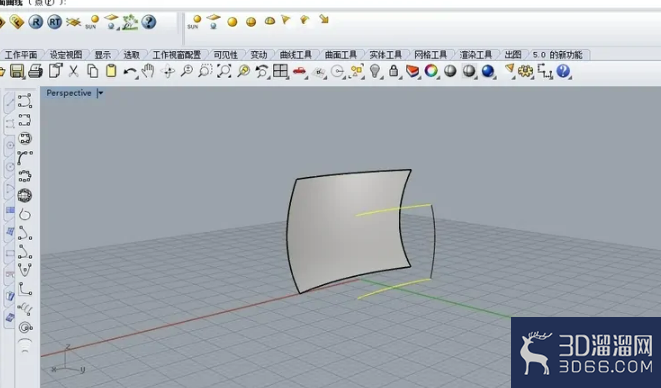The image size is (661, 388).
Task: Switch to the 工作平面 tab
Action: pyautogui.click(x=21, y=55)
